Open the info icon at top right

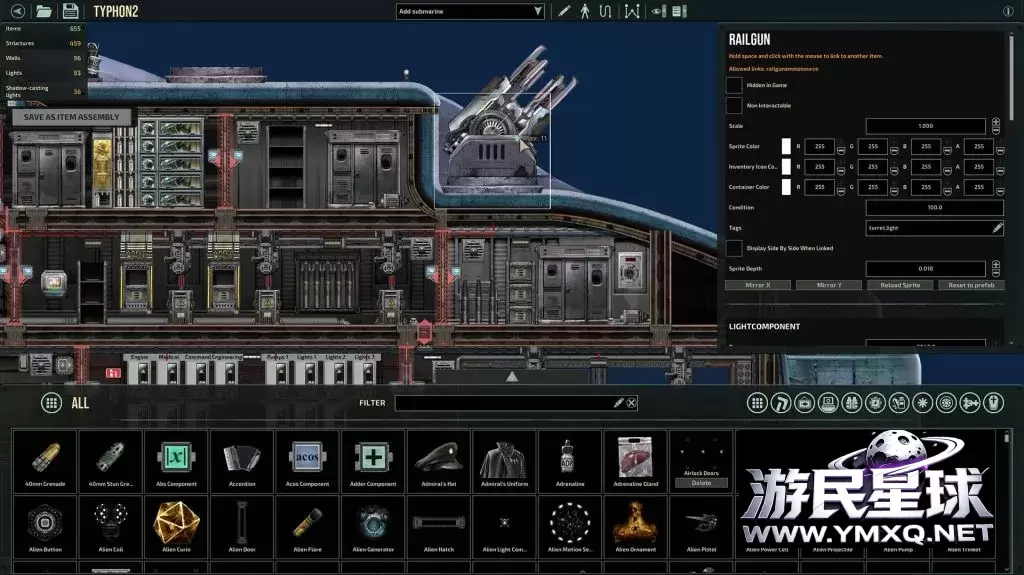coord(1008,11)
